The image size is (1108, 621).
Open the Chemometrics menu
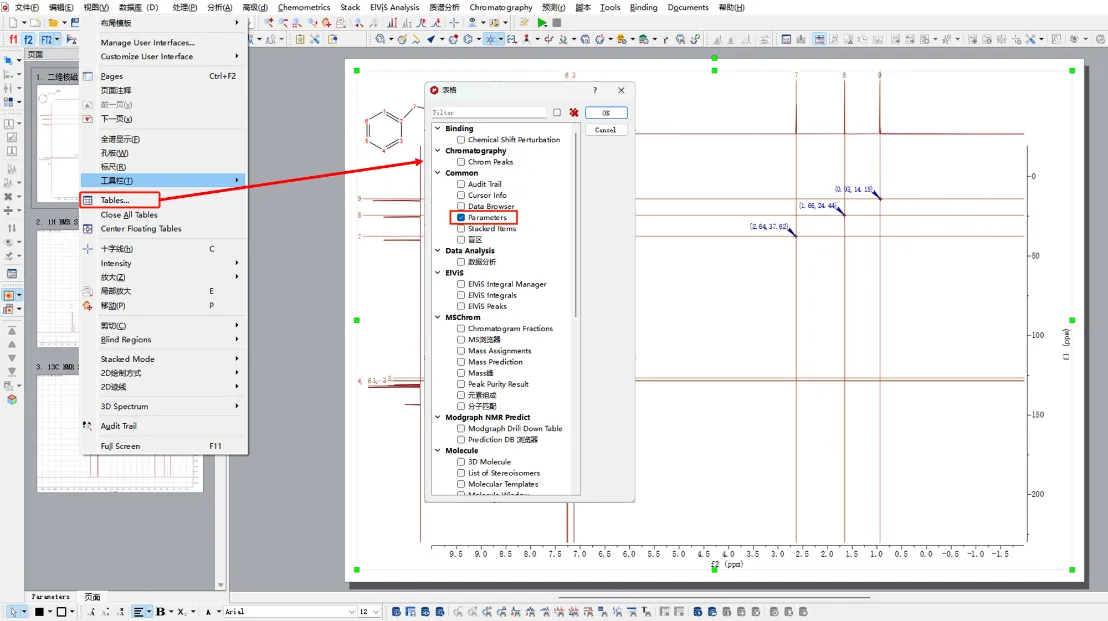pos(304,7)
